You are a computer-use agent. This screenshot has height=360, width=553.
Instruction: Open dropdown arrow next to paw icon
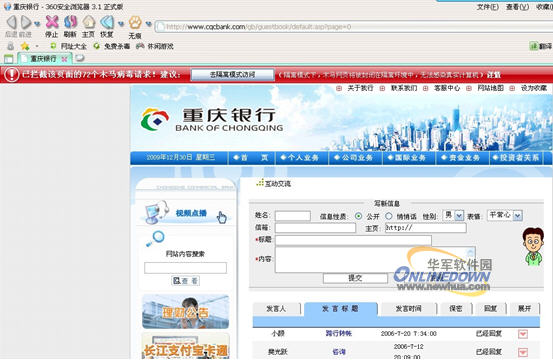coord(148,24)
